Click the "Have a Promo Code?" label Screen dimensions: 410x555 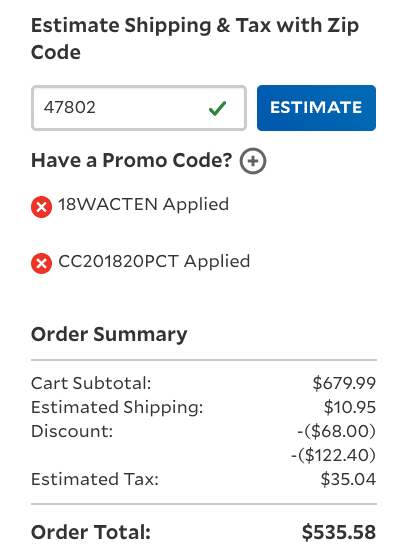coord(131,161)
